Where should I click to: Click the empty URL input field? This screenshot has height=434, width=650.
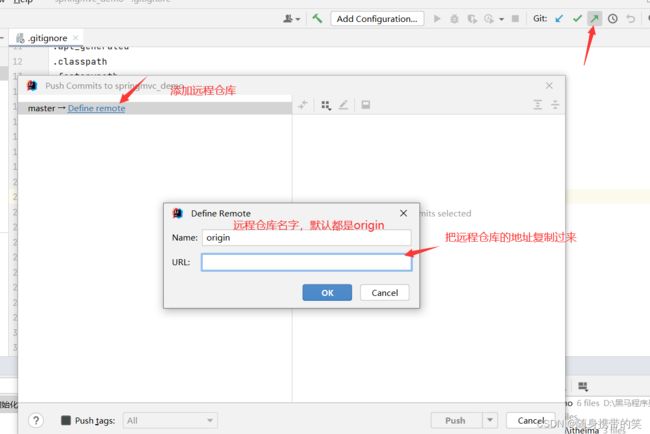[307, 262]
